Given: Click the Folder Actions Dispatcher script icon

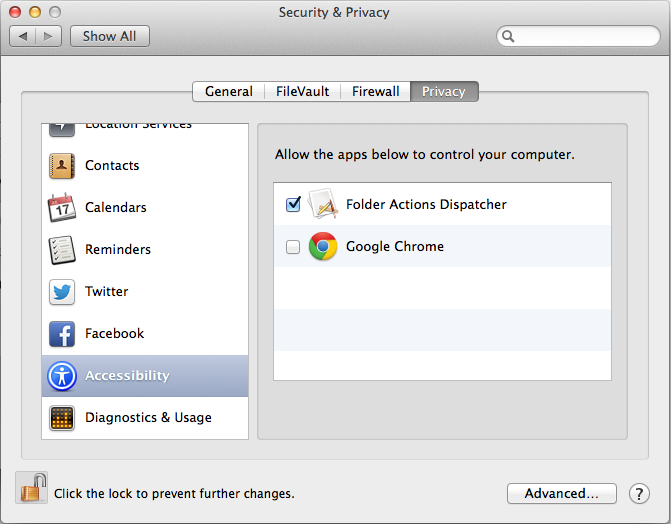Looking at the screenshot, I should pyautogui.click(x=322, y=204).
